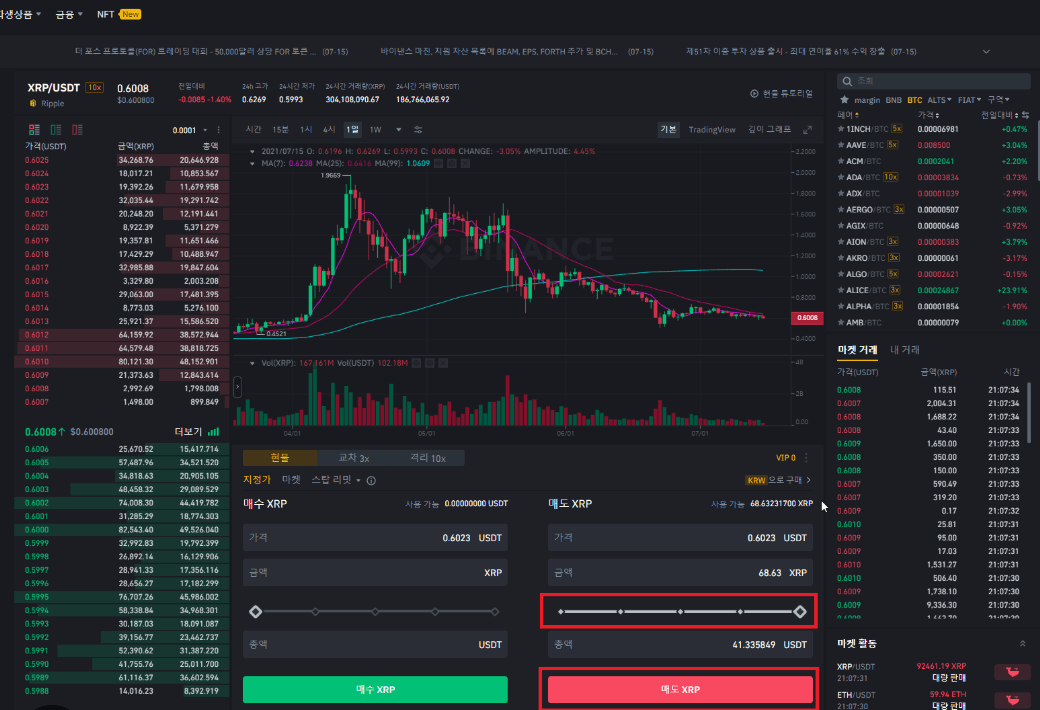Favorite the AAVE/BTC pair star
Image resolution: width=1040 pixels, height=710 pixels.
click(x=841, y=145)
